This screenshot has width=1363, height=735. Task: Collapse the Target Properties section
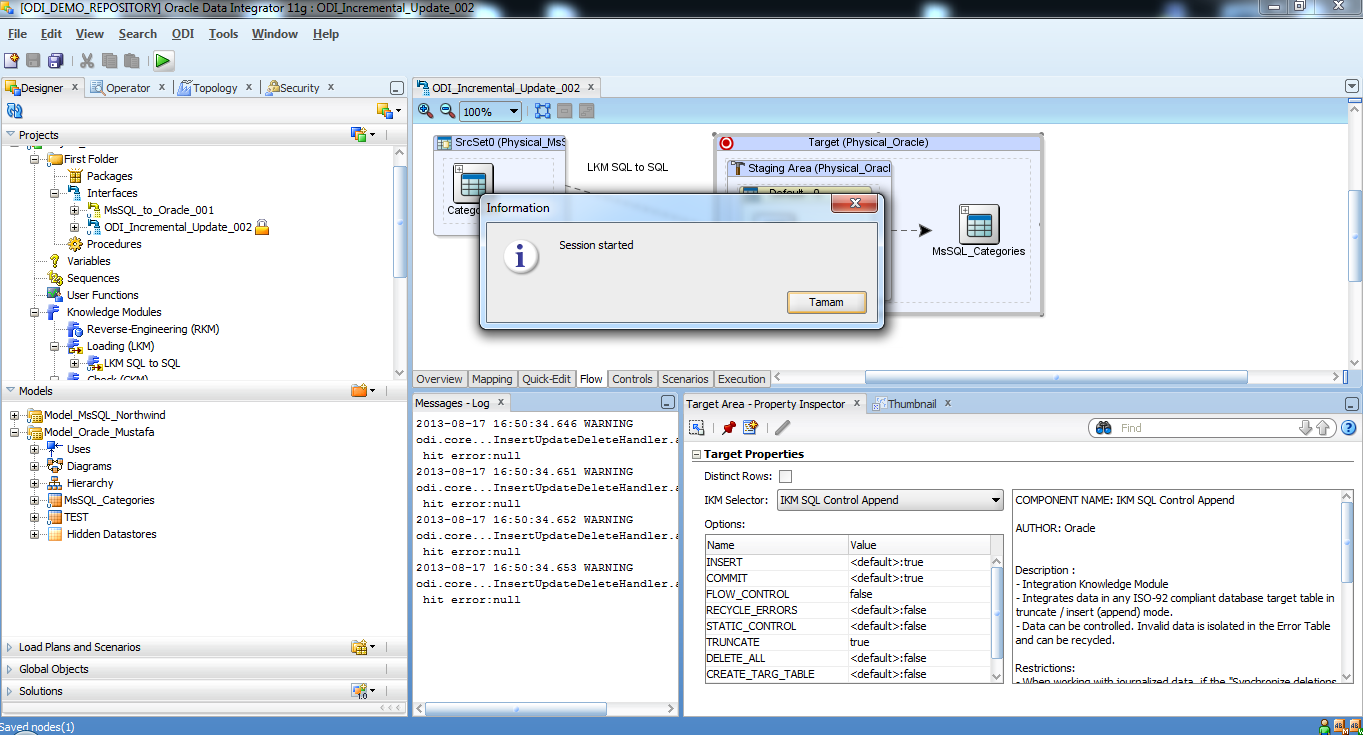[696, 454]
